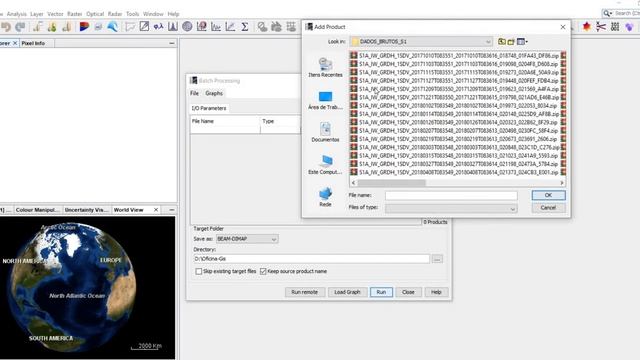Uncheck Keep source product name
This screenshot has height=360, width=640.
pos(263,271)
